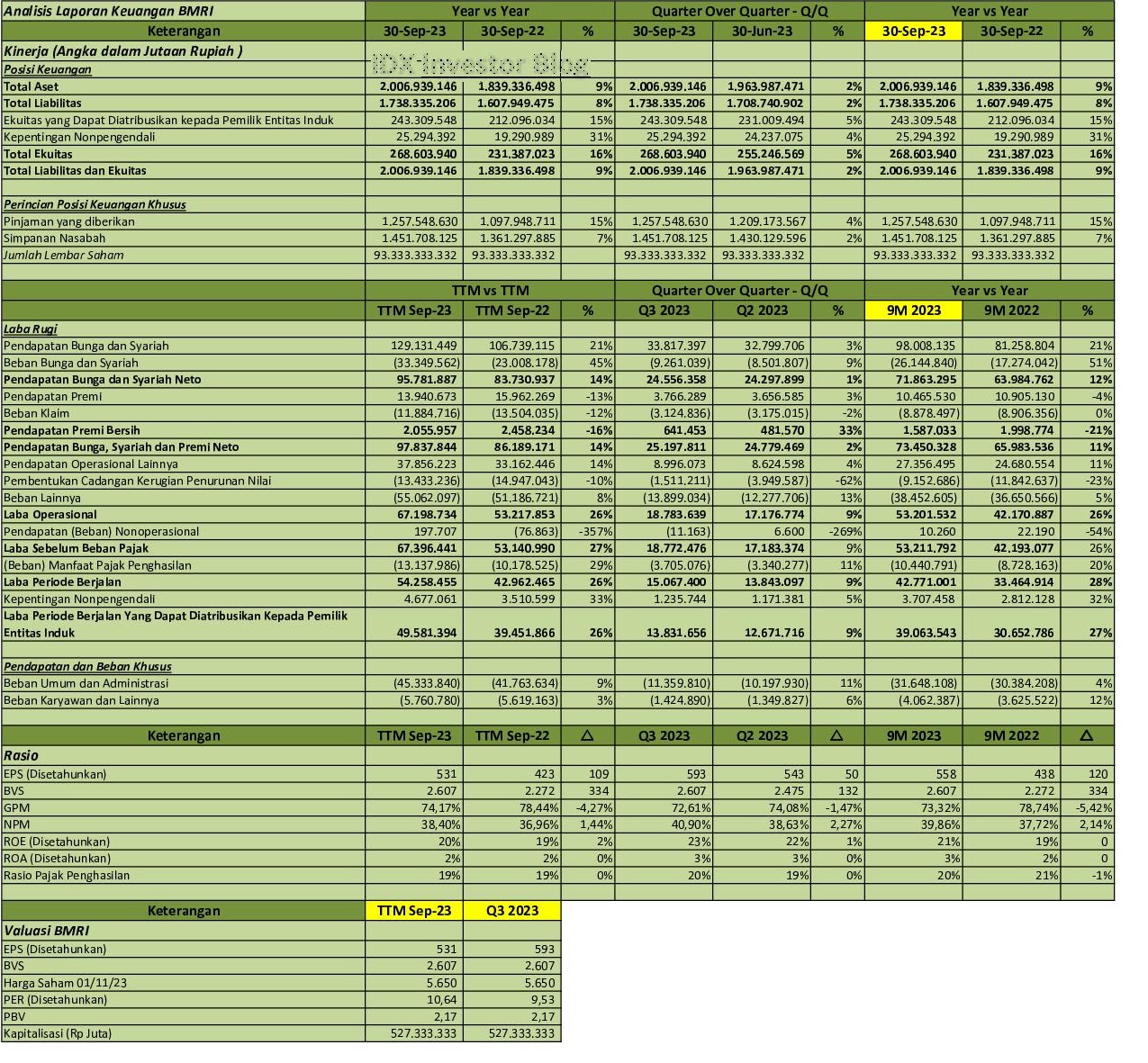1148x1063 pixels.
Task: Click the value '54.258.455'
Action: 427,582
